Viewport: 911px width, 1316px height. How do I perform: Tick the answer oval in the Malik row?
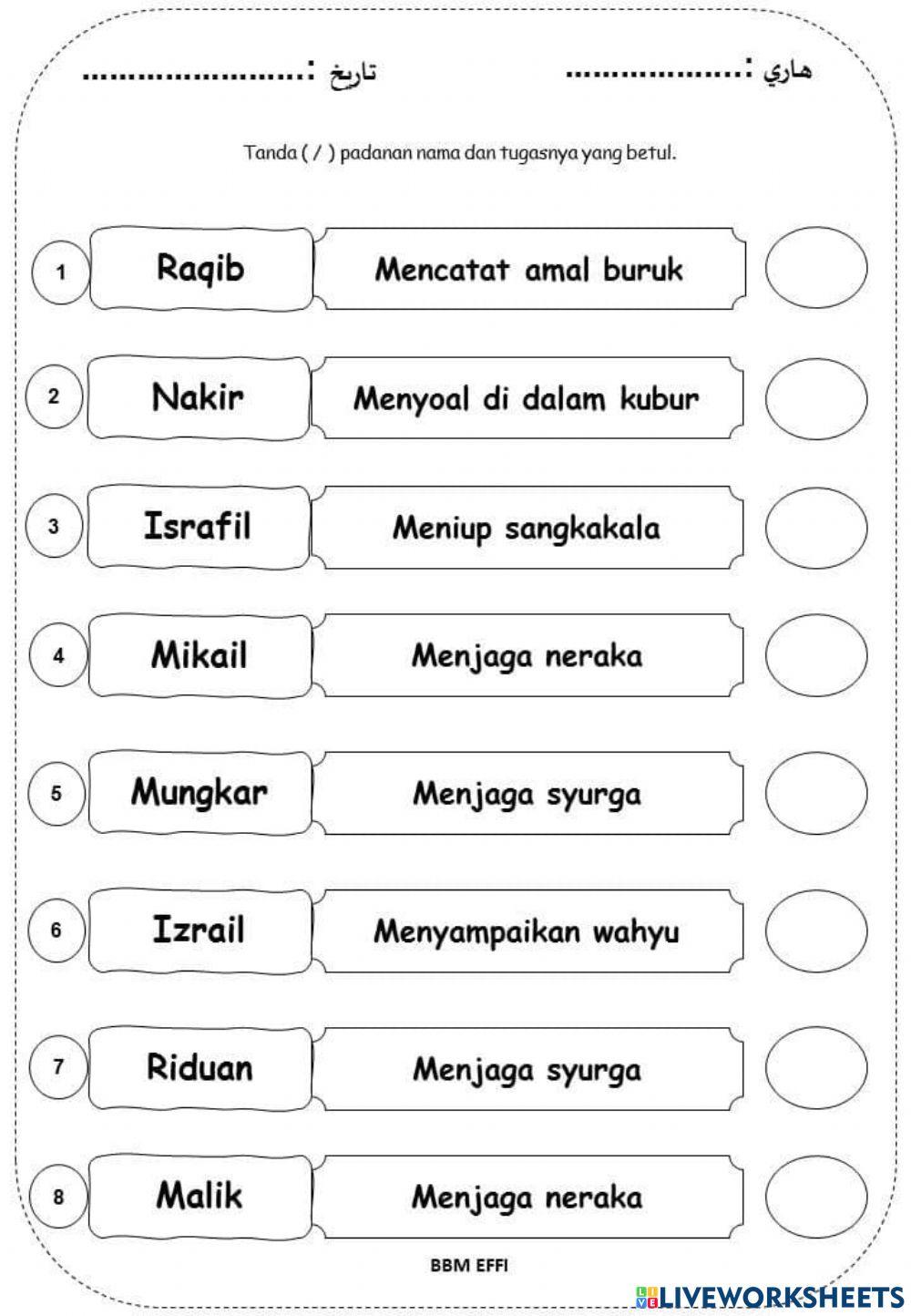point(815,1197)
